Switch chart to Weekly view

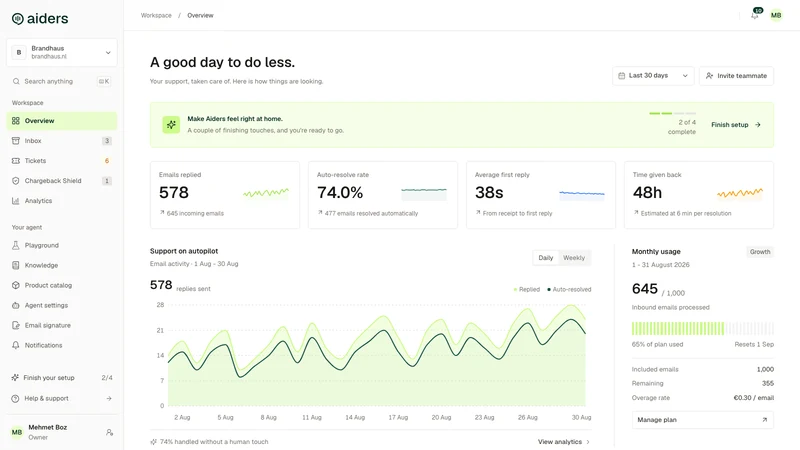[x=574, y=258]
